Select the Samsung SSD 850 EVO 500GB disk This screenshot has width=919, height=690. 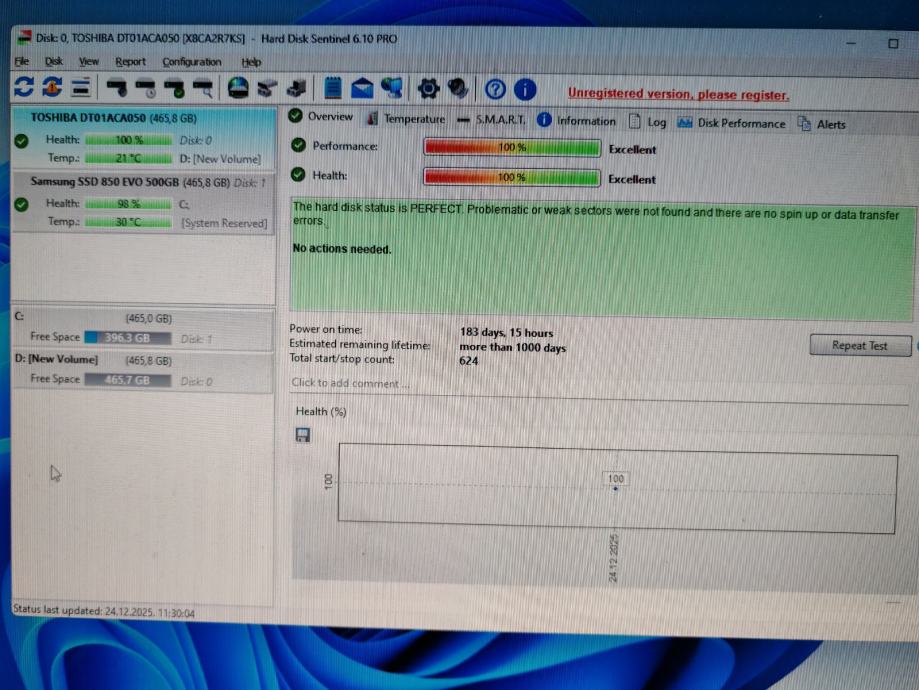pos(144,202)
